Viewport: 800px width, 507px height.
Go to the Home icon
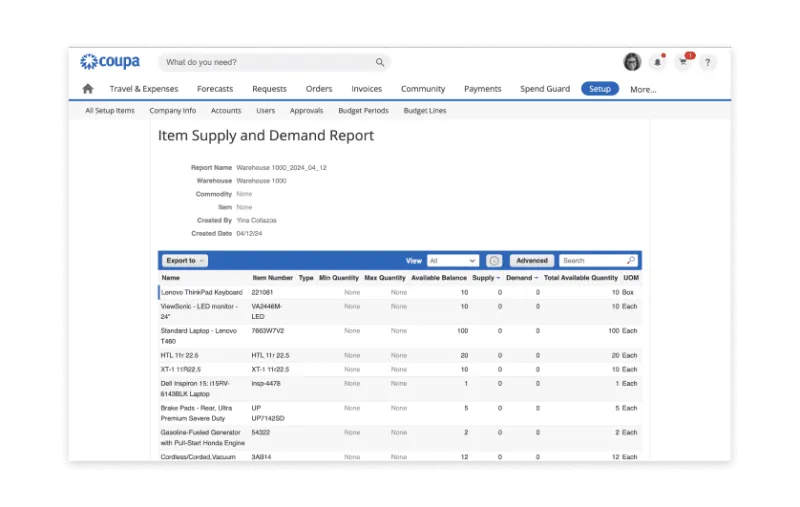tap(88, 89)
